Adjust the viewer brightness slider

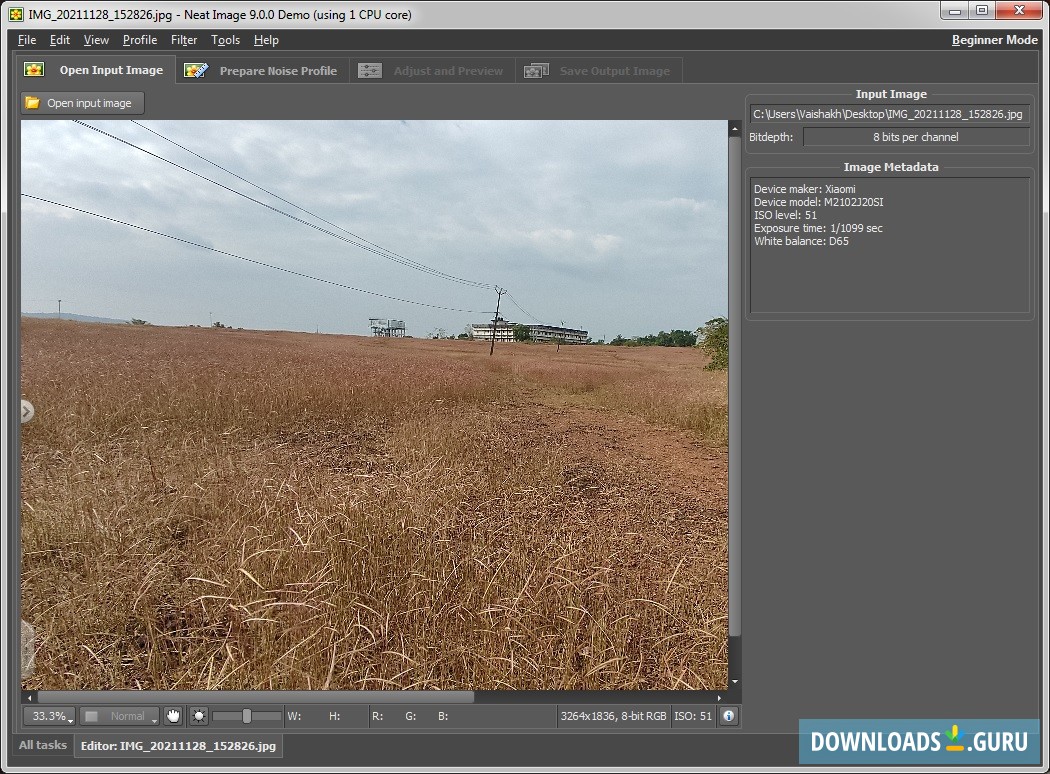tap(247, 716)
